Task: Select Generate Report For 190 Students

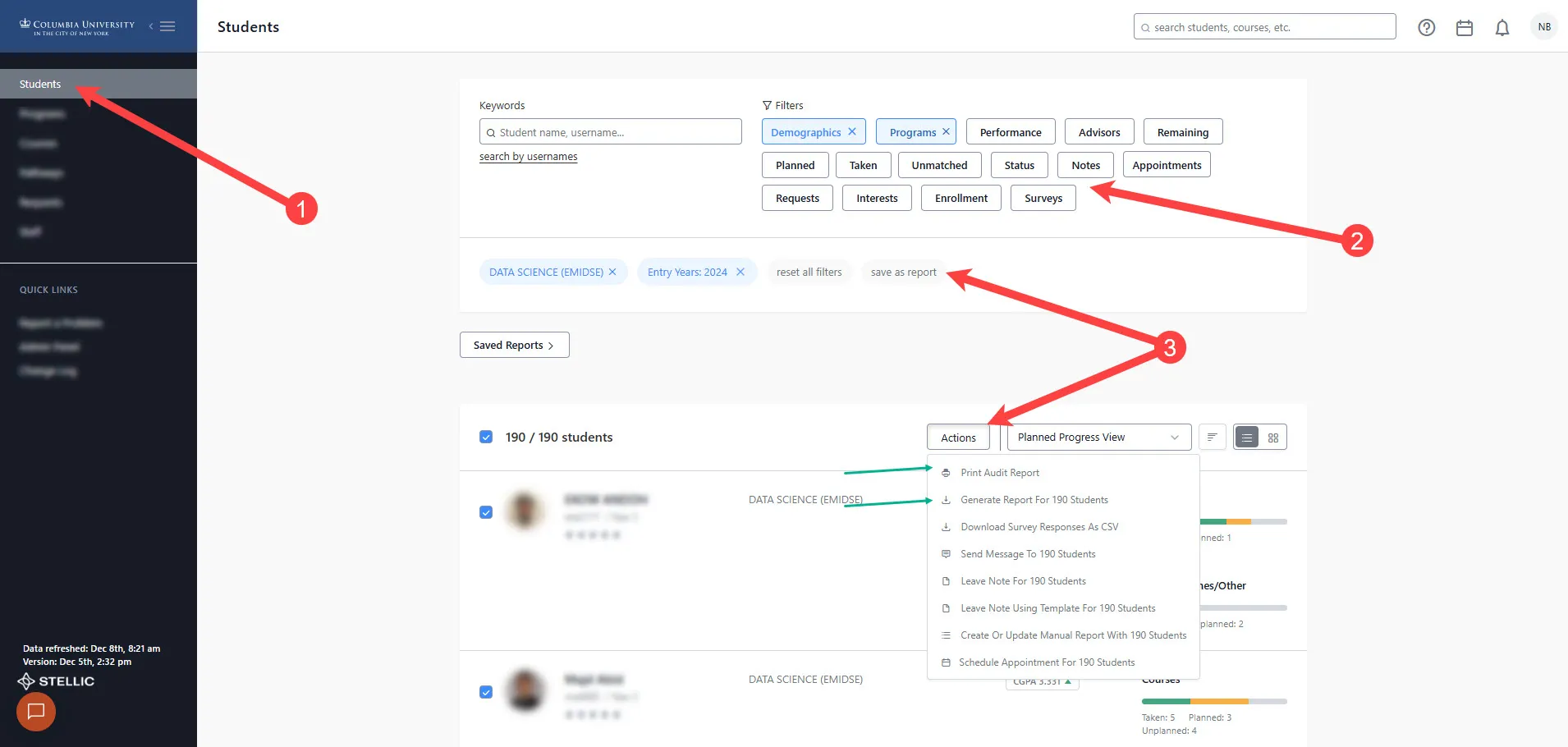Action: click(x=1063, y=500)
